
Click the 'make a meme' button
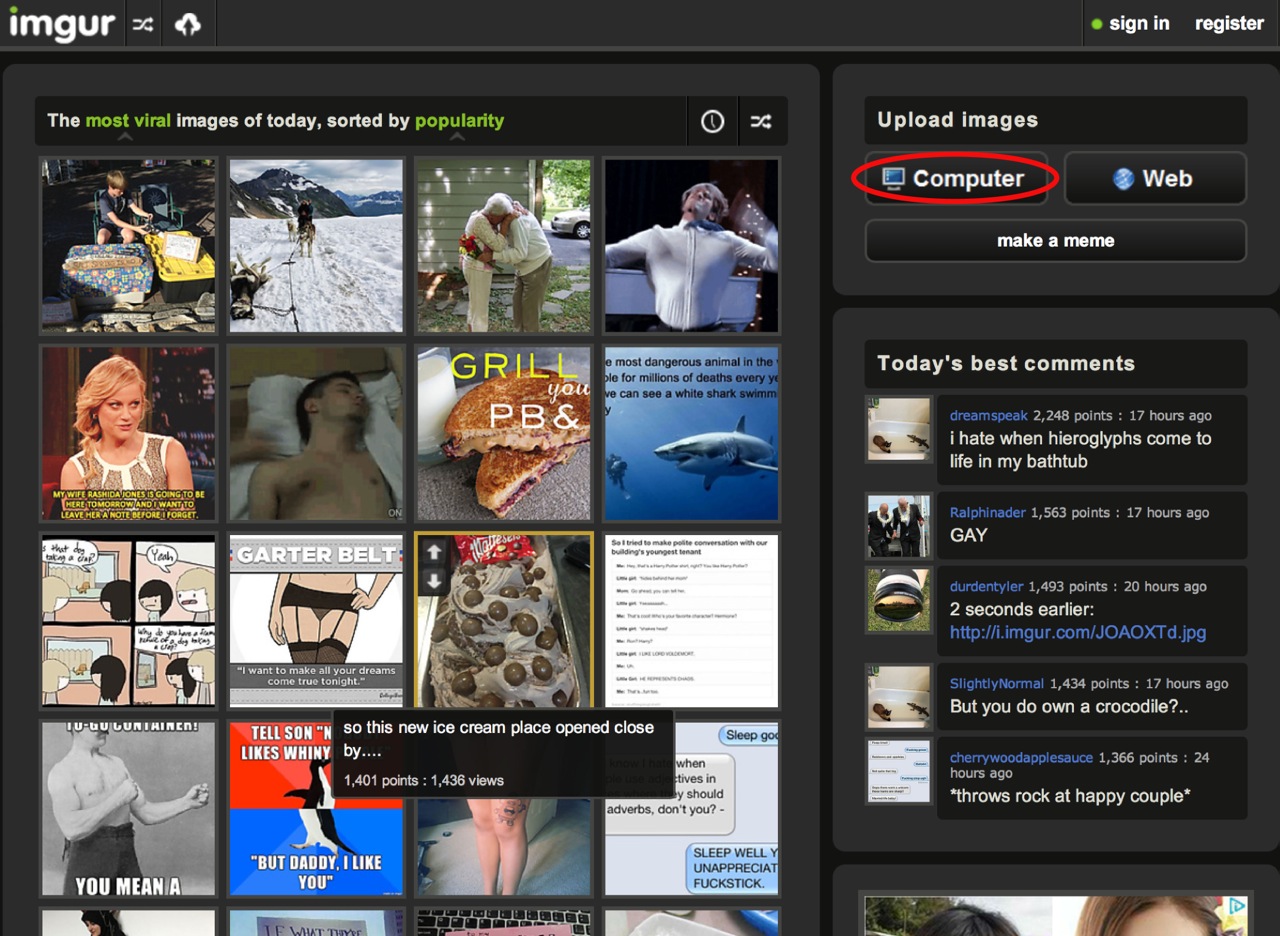click(1055, 241)
